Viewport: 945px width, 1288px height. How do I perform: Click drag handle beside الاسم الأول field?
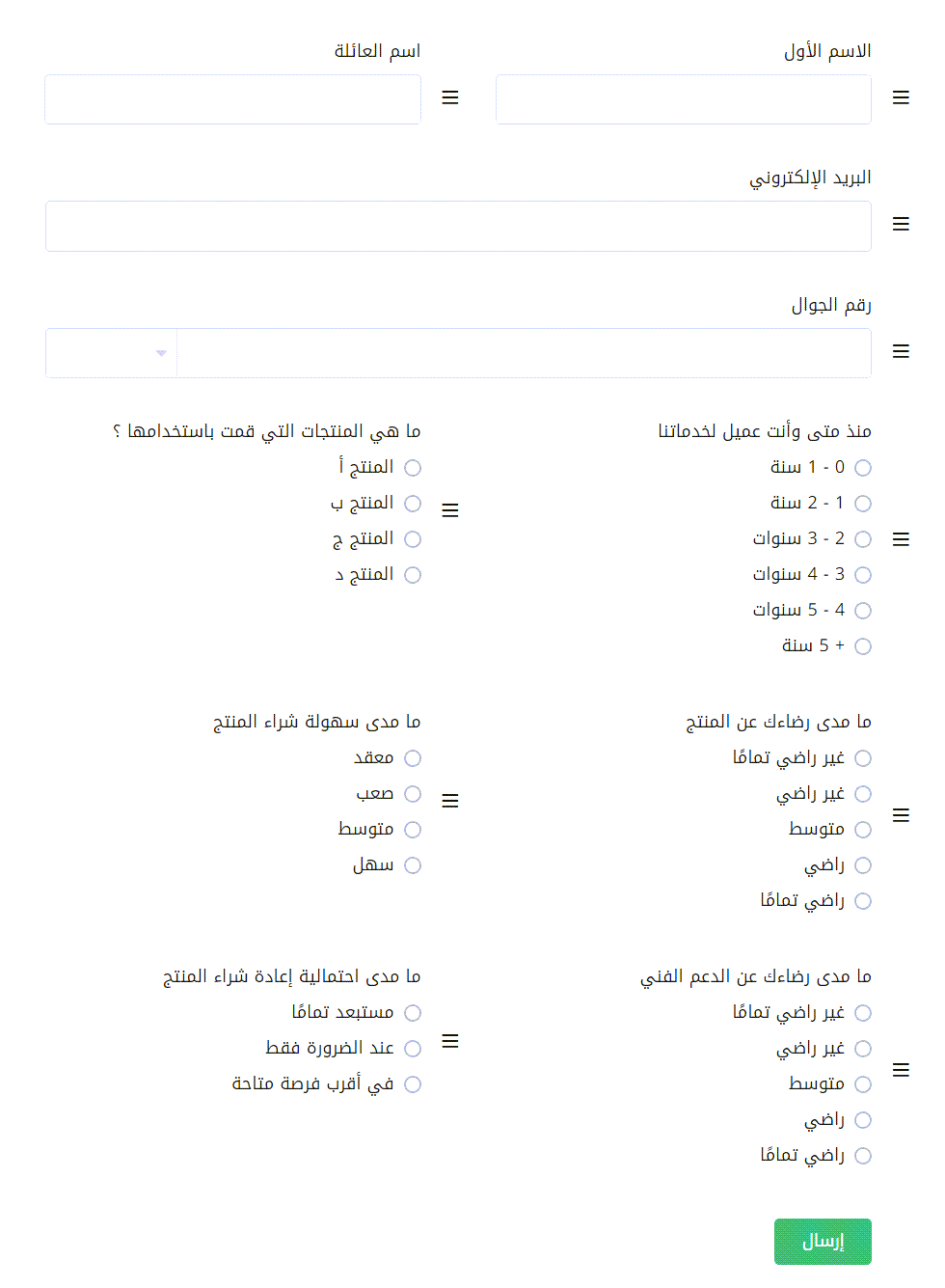coord(901,97)
